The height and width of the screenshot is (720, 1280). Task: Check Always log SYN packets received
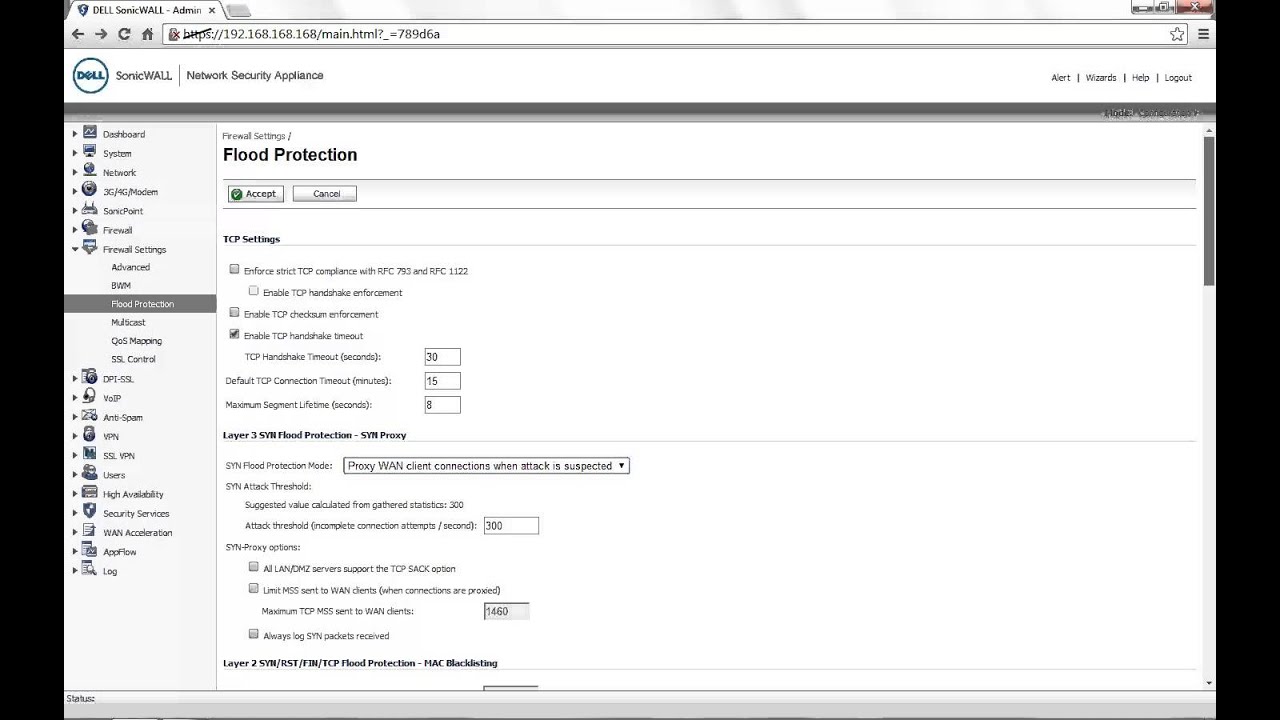click(254, 634)
